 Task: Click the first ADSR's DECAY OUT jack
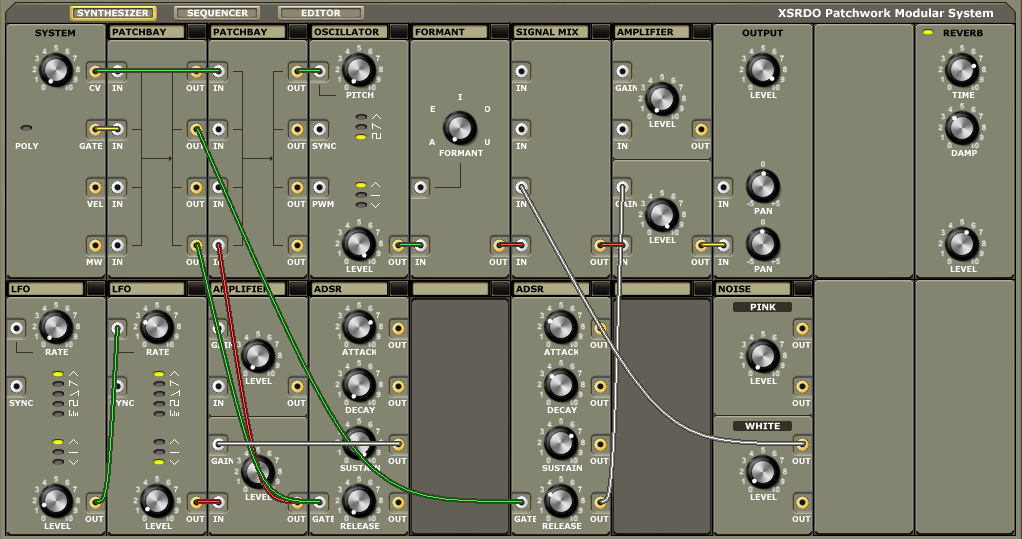coord(398,386)
